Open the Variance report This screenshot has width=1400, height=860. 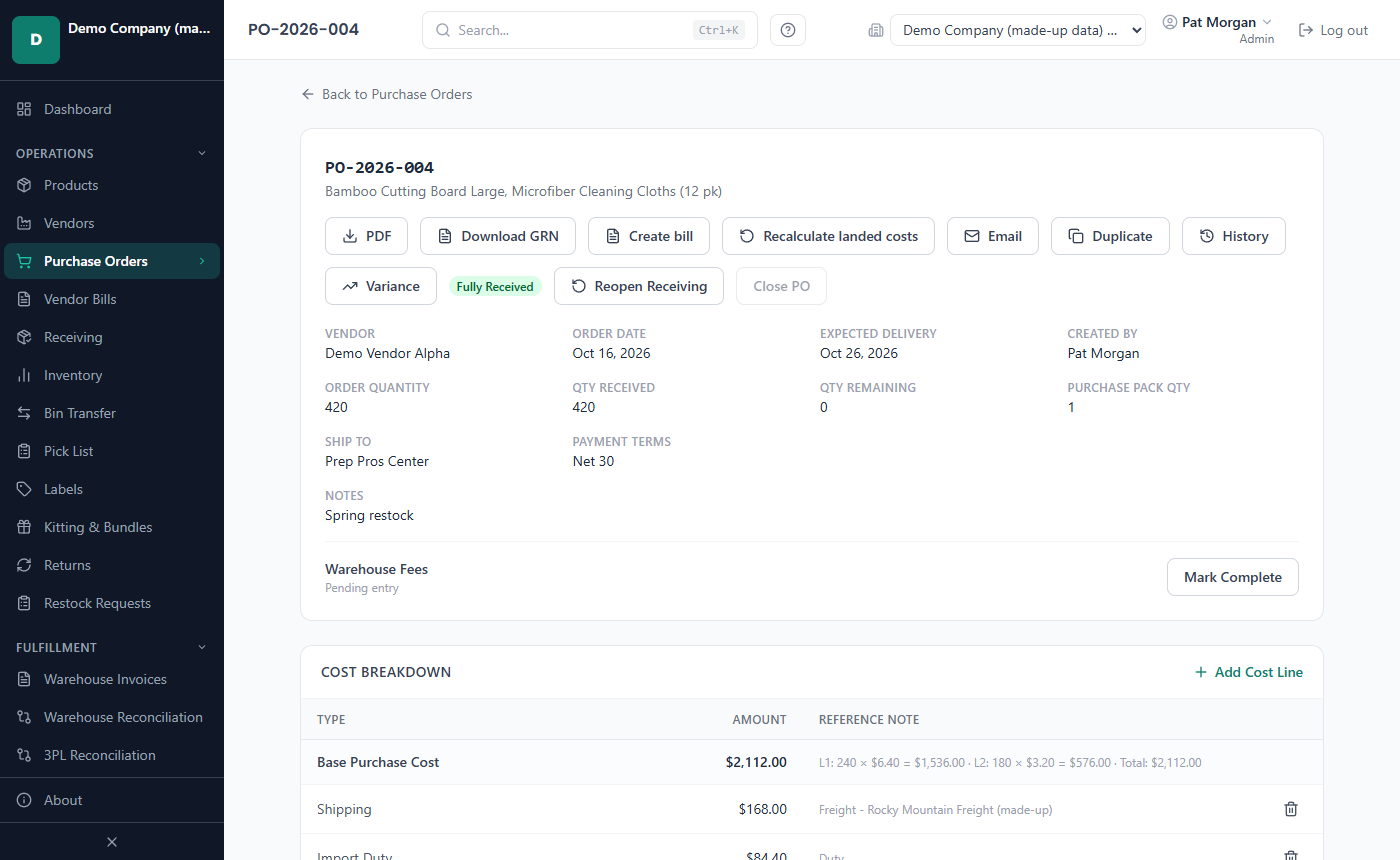pos(381,286)
